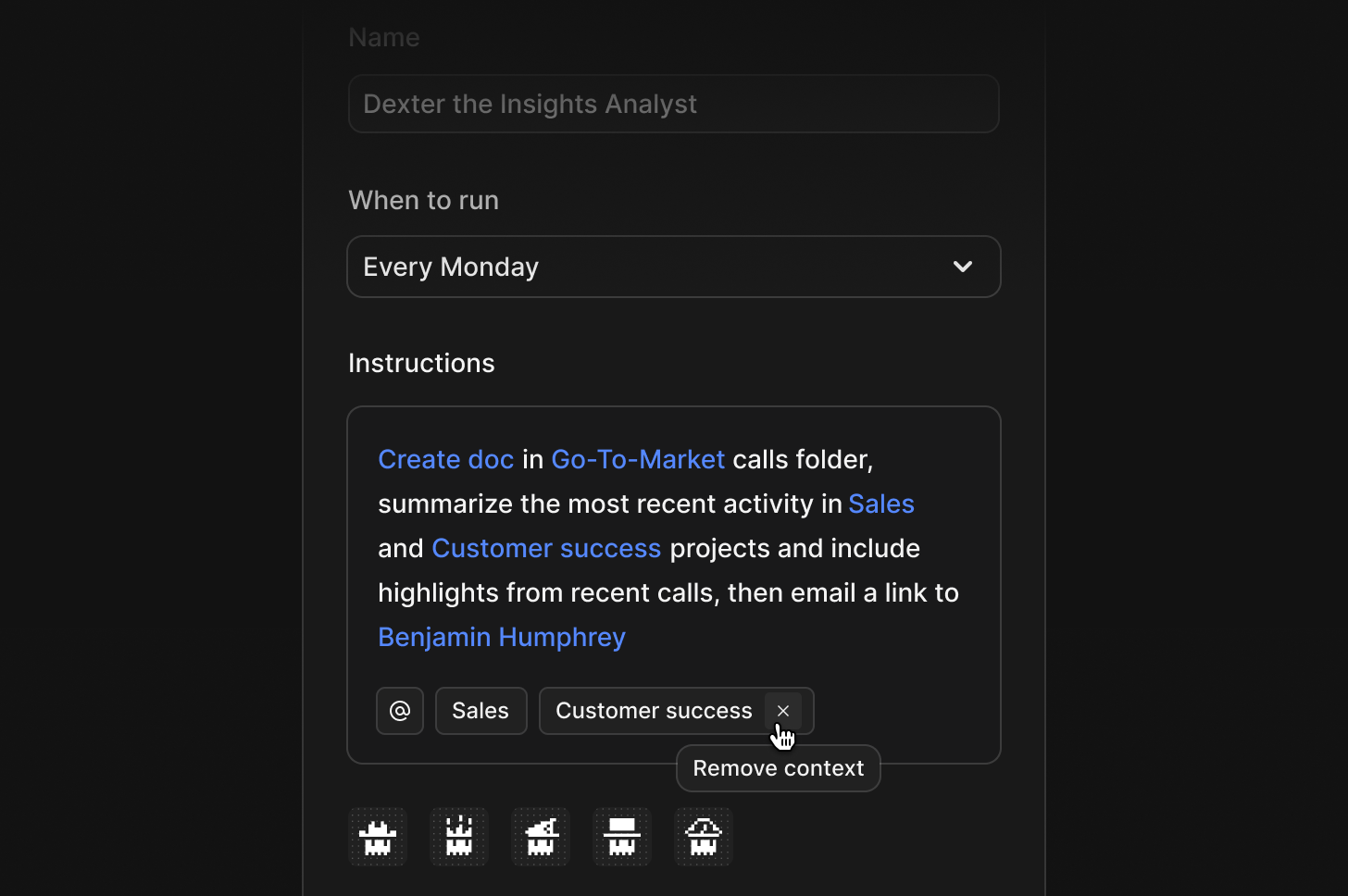Screen dimensions: 1348x896
Task: Click the Dexter the Insights Analyst name field
Action: tap(673, 104)
